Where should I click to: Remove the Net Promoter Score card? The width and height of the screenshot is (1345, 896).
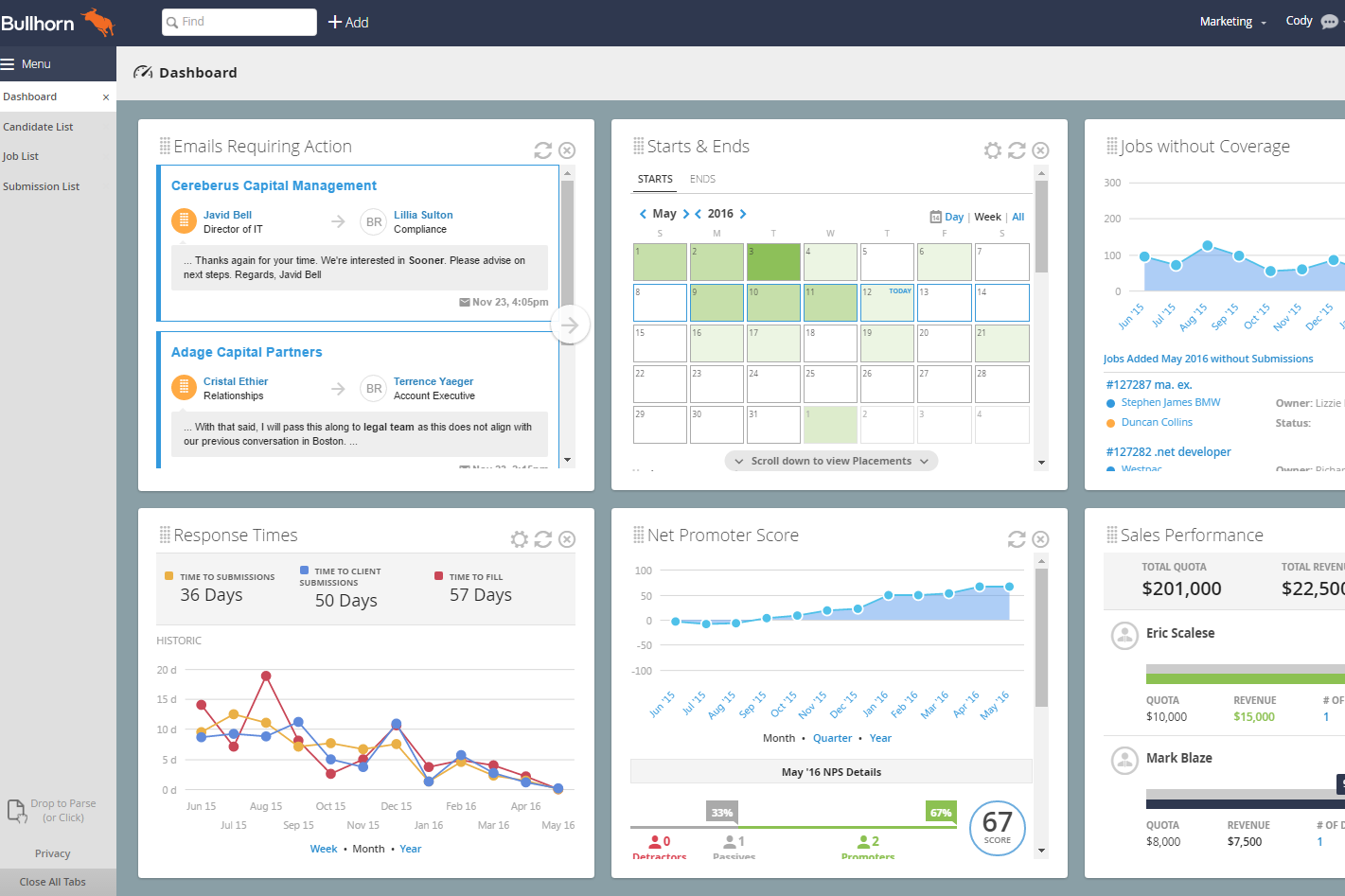[x=1040, y=539]
